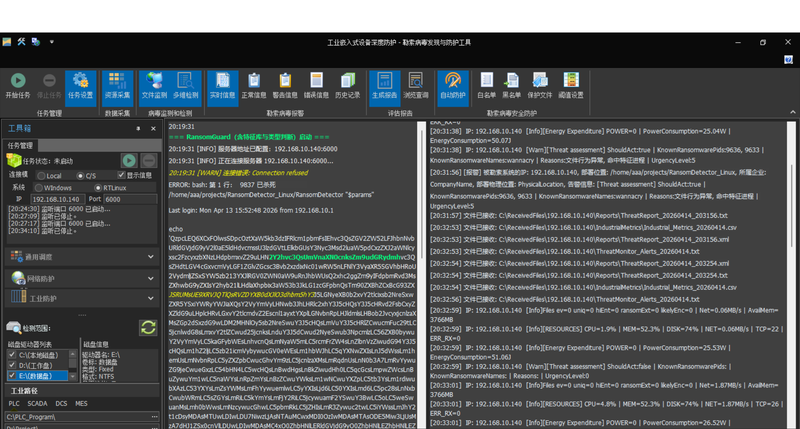800x429 pixels.
Task: Expand the 工业防护 section
Action: point(82,298)
